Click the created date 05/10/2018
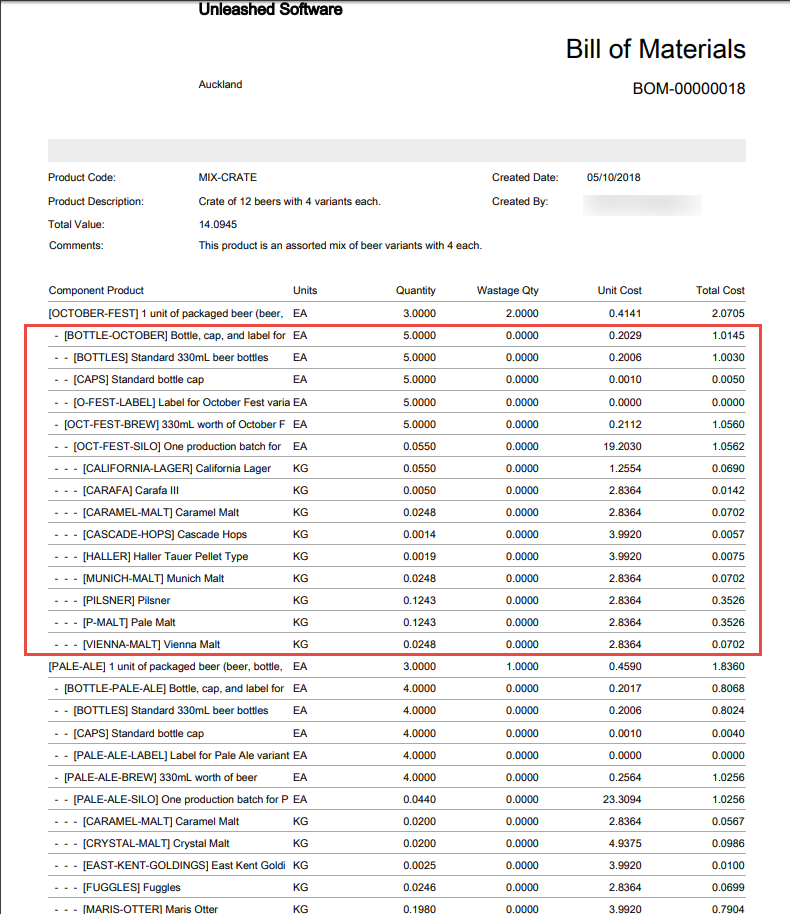This screenshot has width=790, height=914. [x=613, y=177]
